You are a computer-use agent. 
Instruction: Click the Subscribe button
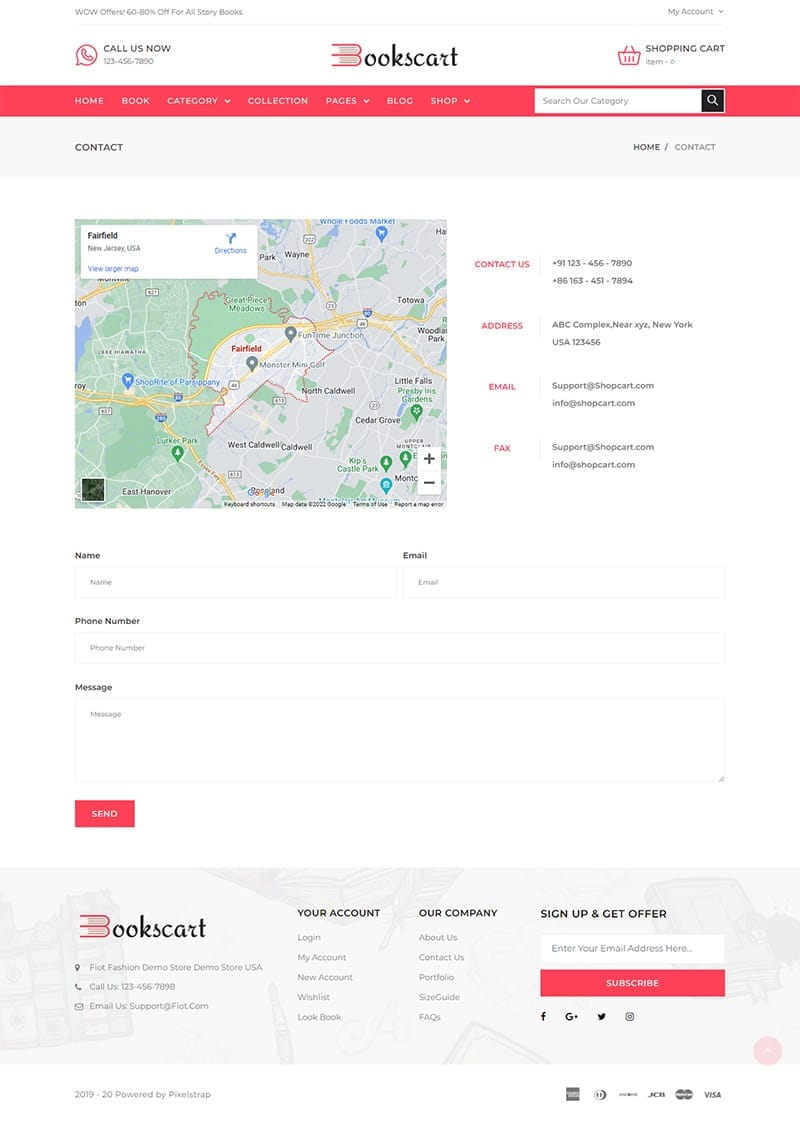point(632,983)
